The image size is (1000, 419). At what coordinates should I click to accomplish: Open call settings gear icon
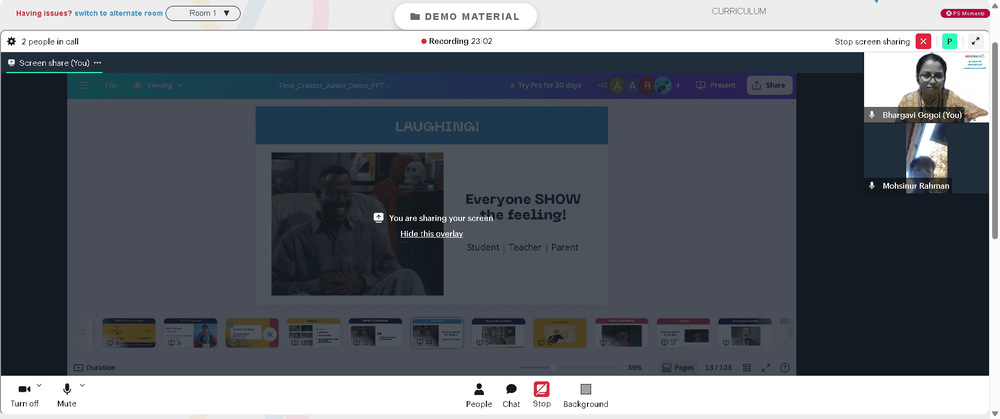click(x=11, y=41)
